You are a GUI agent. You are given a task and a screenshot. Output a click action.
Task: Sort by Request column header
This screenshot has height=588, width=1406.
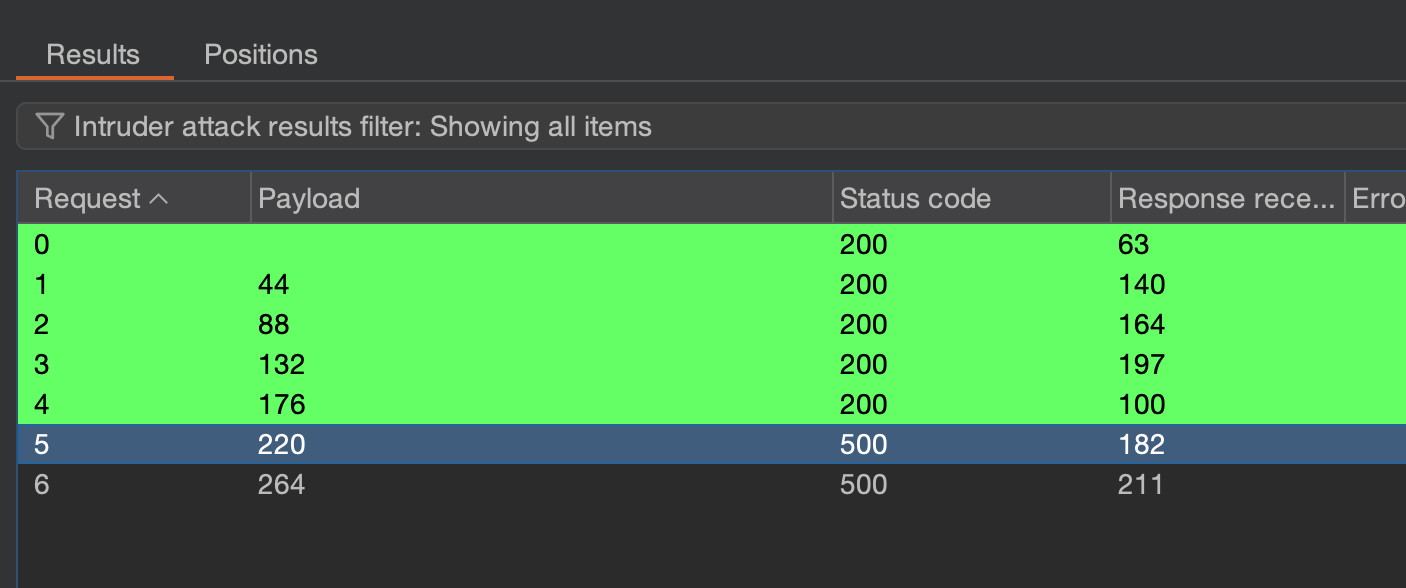click(x=88, y=199)
